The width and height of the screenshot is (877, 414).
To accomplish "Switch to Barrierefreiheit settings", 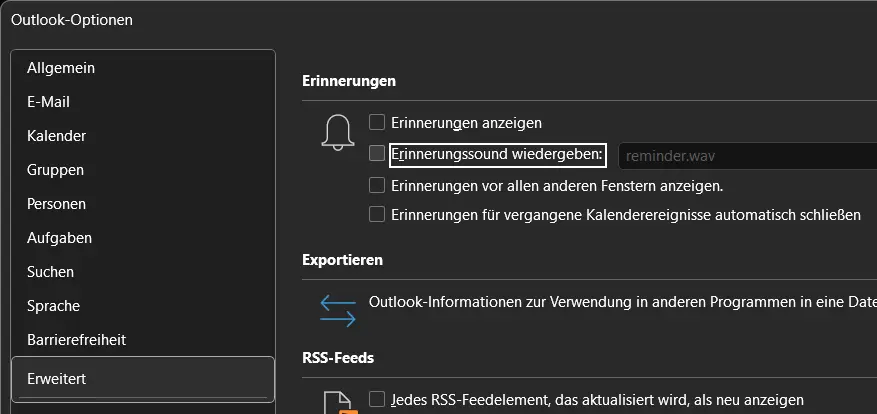I will click(76, 340).
